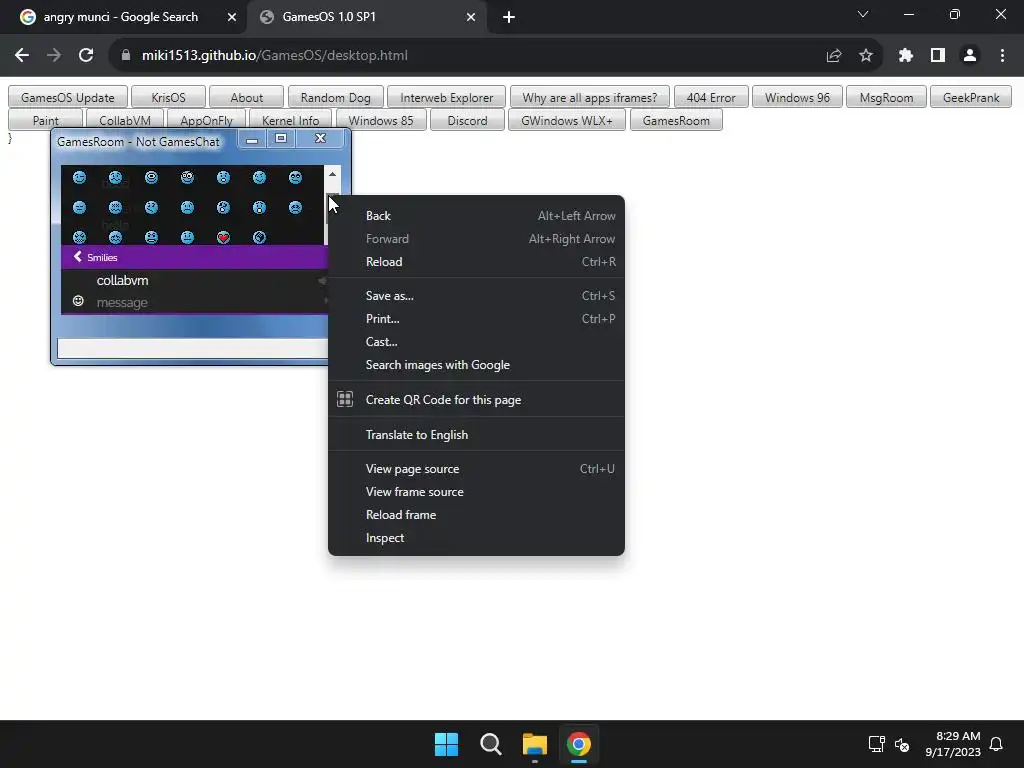
Task: Click the GamesRoom scrollbar up arrow
Action: coord(332,174)
